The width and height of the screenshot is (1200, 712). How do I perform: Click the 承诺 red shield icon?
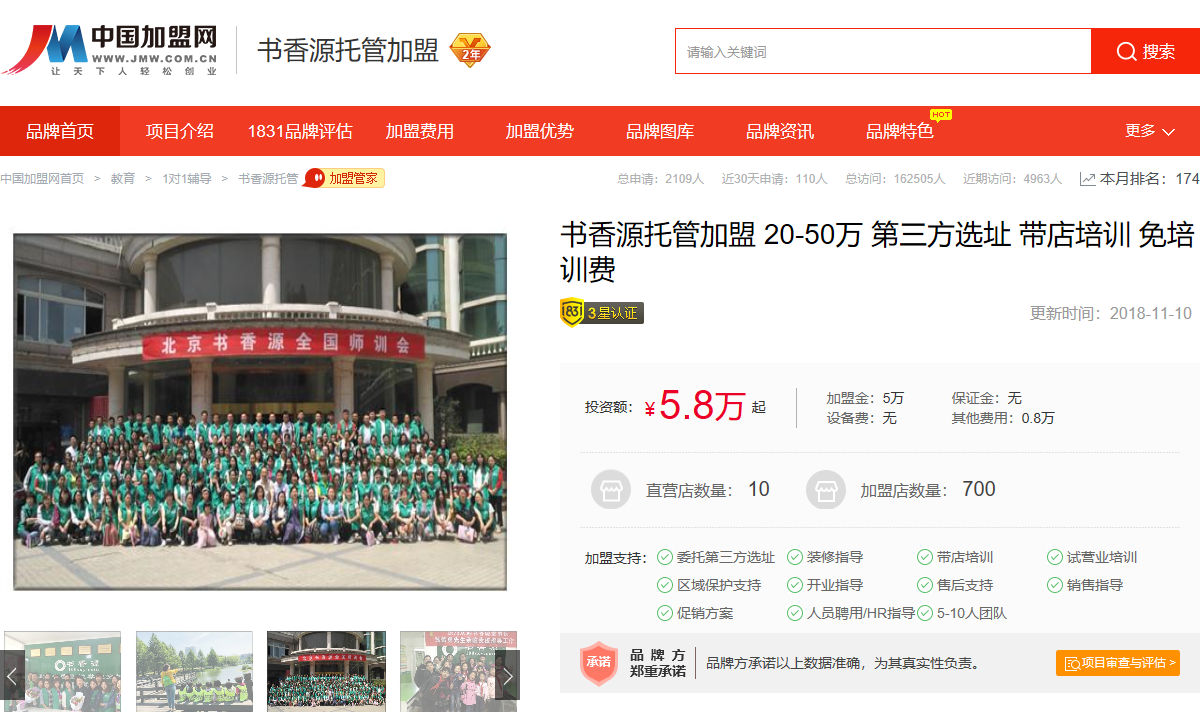(599, 663)
